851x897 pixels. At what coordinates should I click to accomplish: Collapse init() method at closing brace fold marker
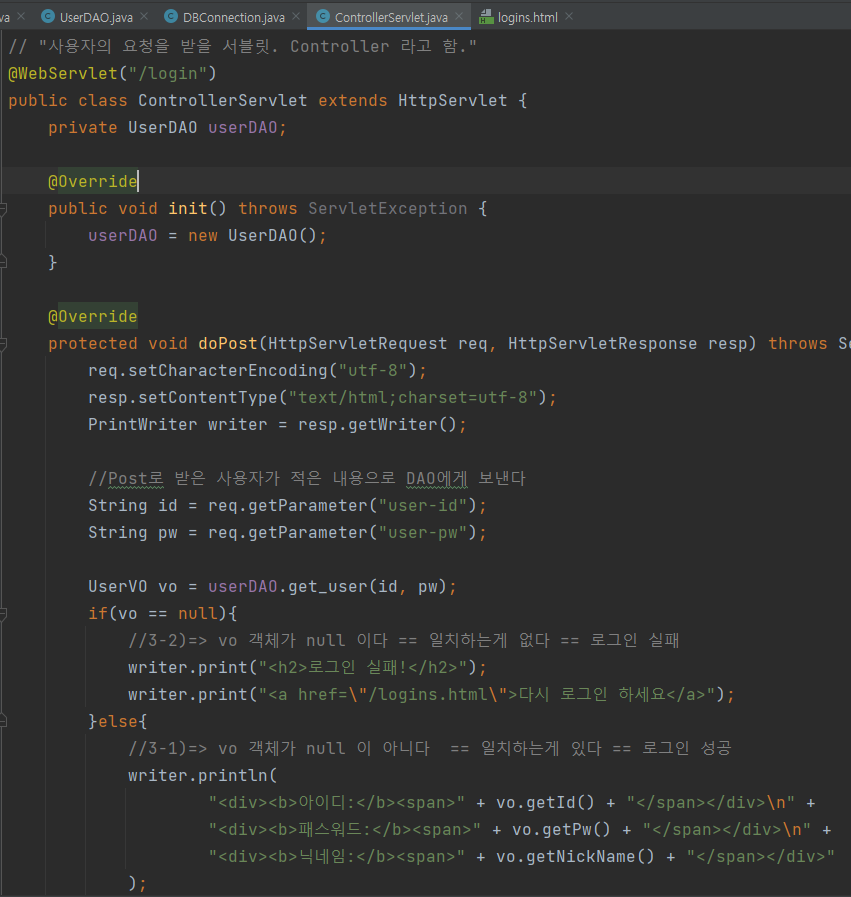pos(3,262)
